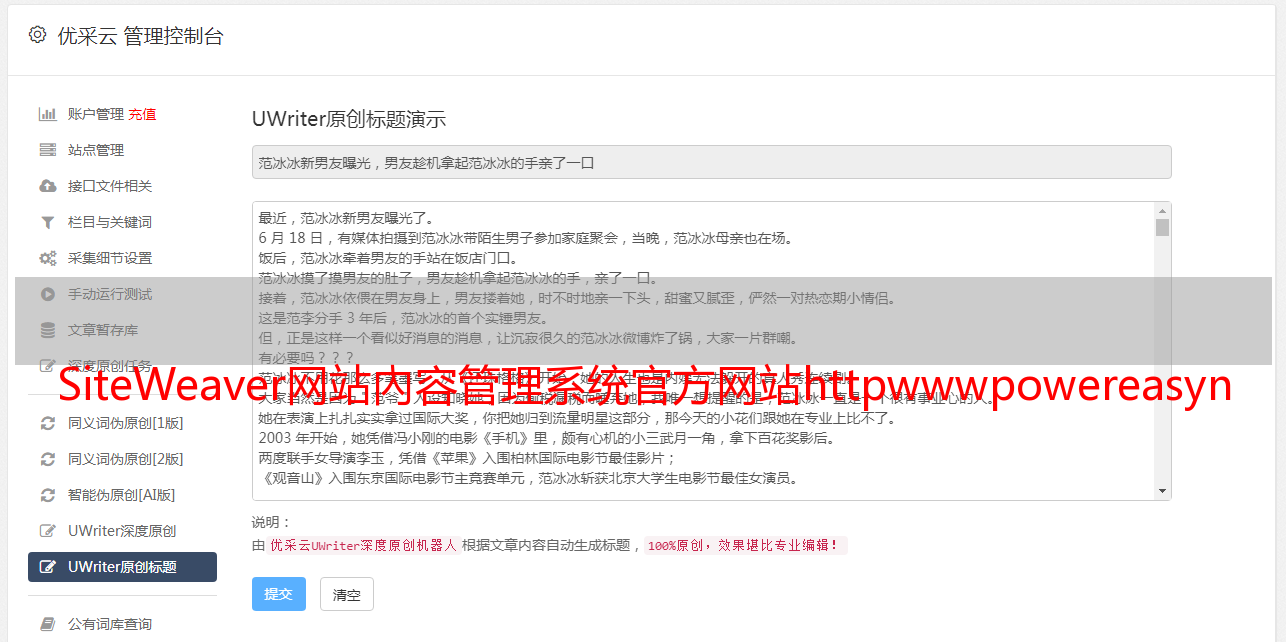Open 栏目与关键词 filter icon
The image size is (1286, 642).
47,222
